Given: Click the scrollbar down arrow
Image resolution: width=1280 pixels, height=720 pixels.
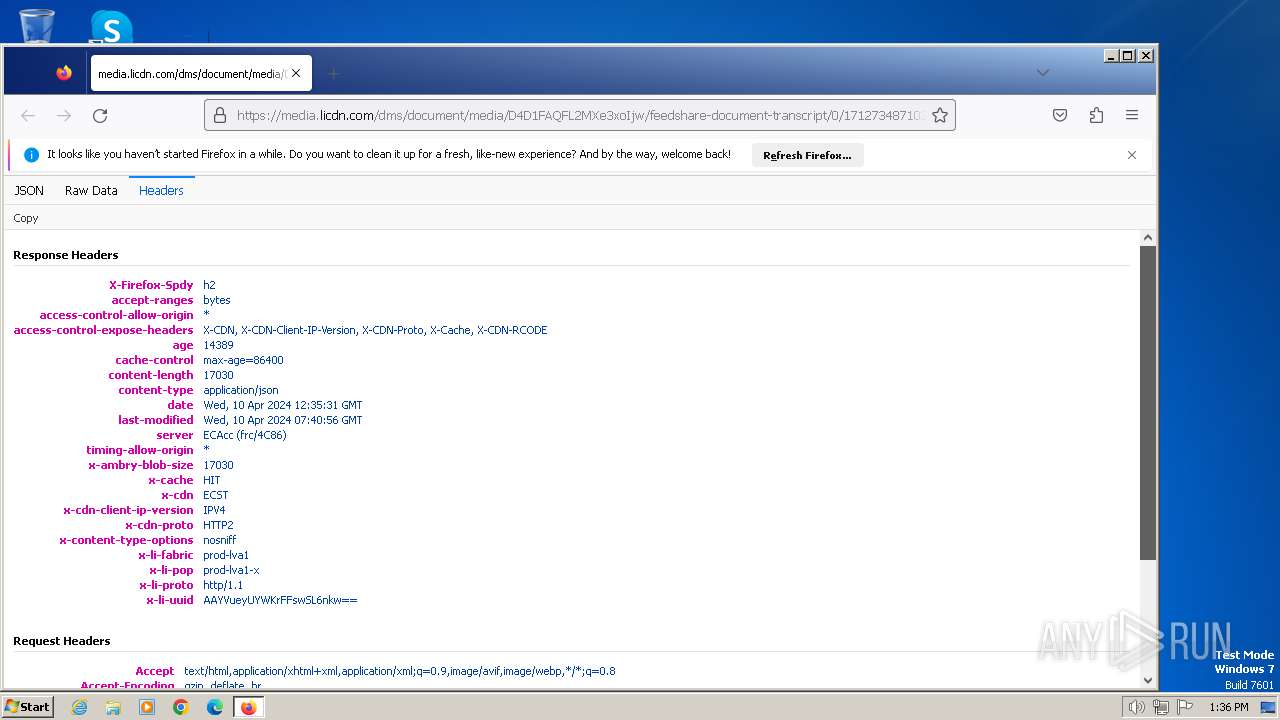Looking at the screenshot, I should (x=1147, y=680).
